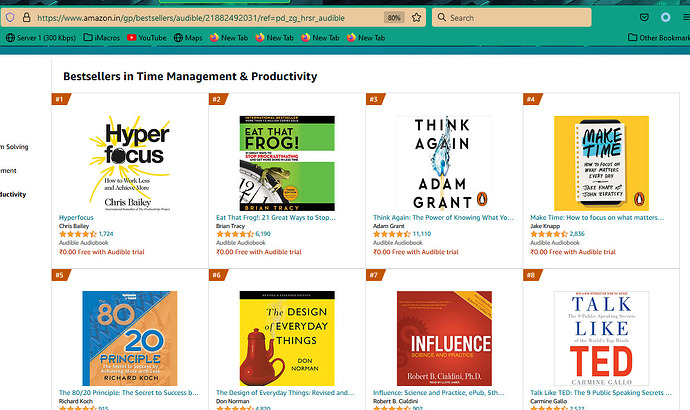The image size is (690, 410).
Task: Bookmark this page with the star icon
Action: click(416, 18)
